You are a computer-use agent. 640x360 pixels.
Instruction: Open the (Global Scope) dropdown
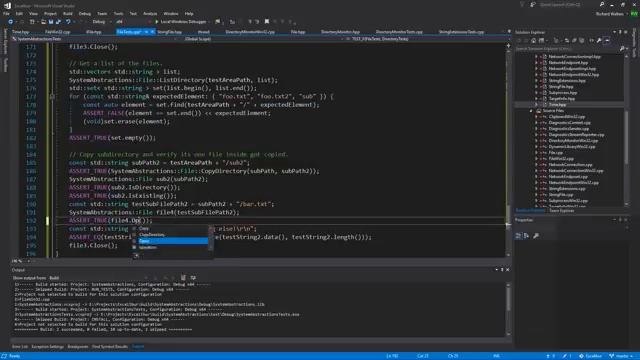point(261,39)
